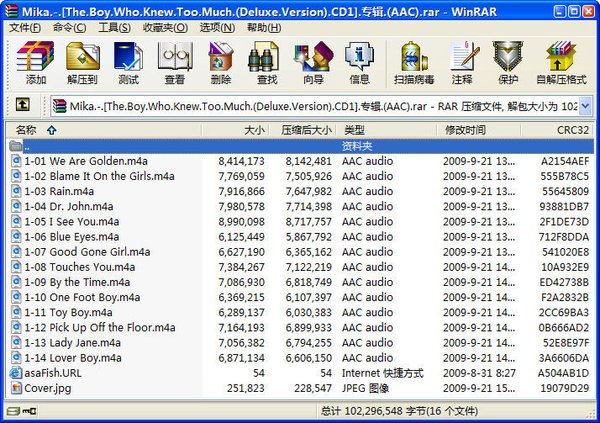The width and height of the screenshot is (600, 423).
Task: Click the 'JPEG 图像' type cell
Action: [x=365, y=388]
